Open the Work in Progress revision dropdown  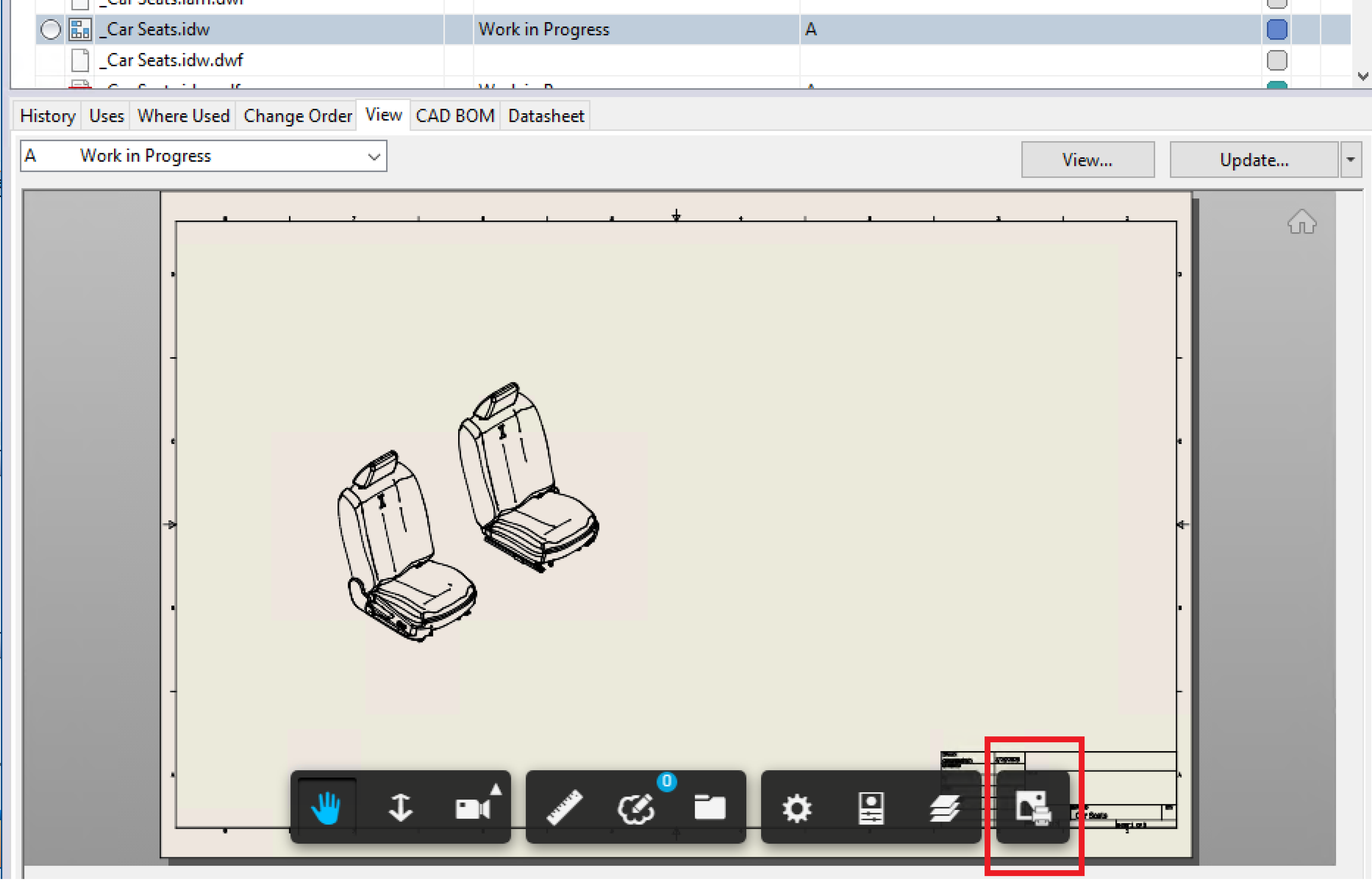pyautogui.click(x=374, y=156)
